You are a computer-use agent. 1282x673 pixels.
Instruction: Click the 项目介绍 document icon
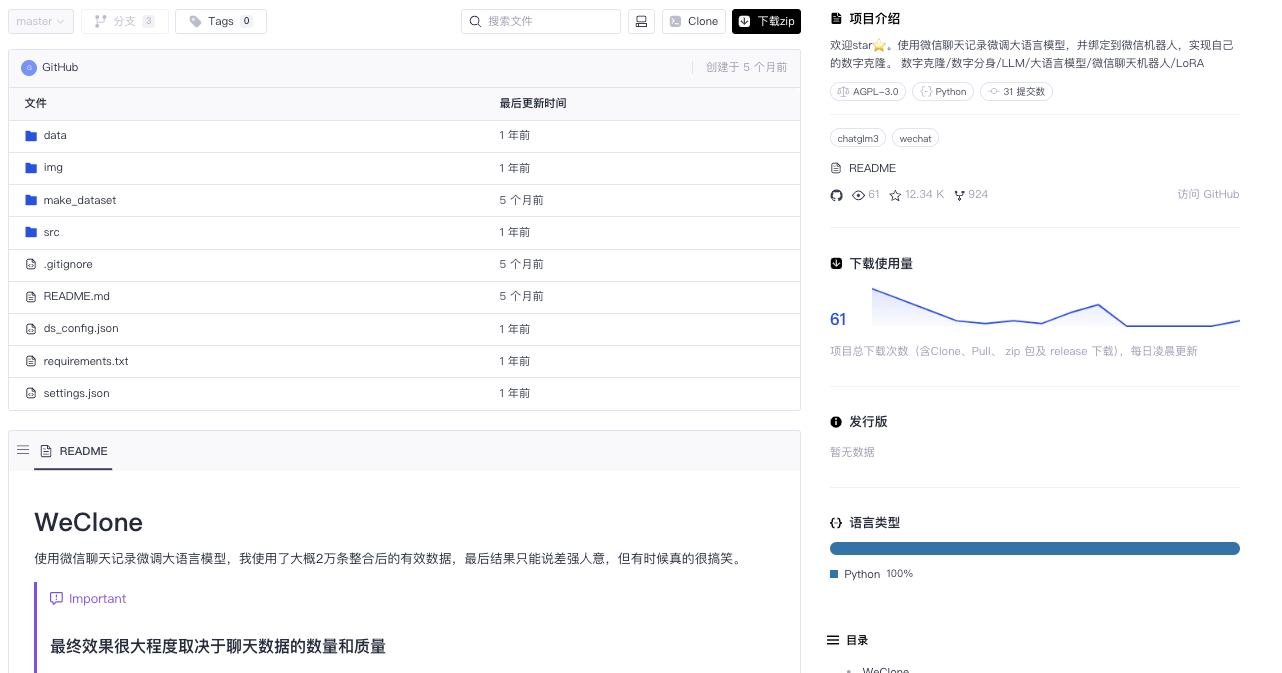[x=836, y=18]
